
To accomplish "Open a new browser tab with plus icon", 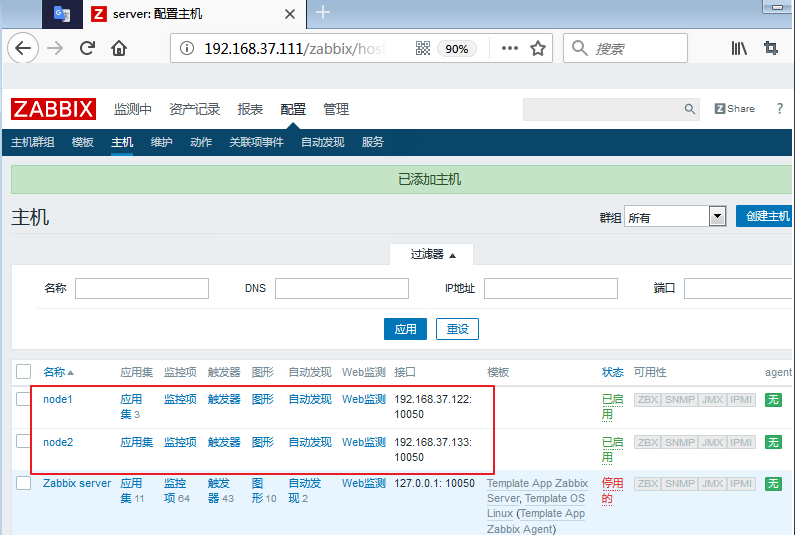I will point(323,12).
